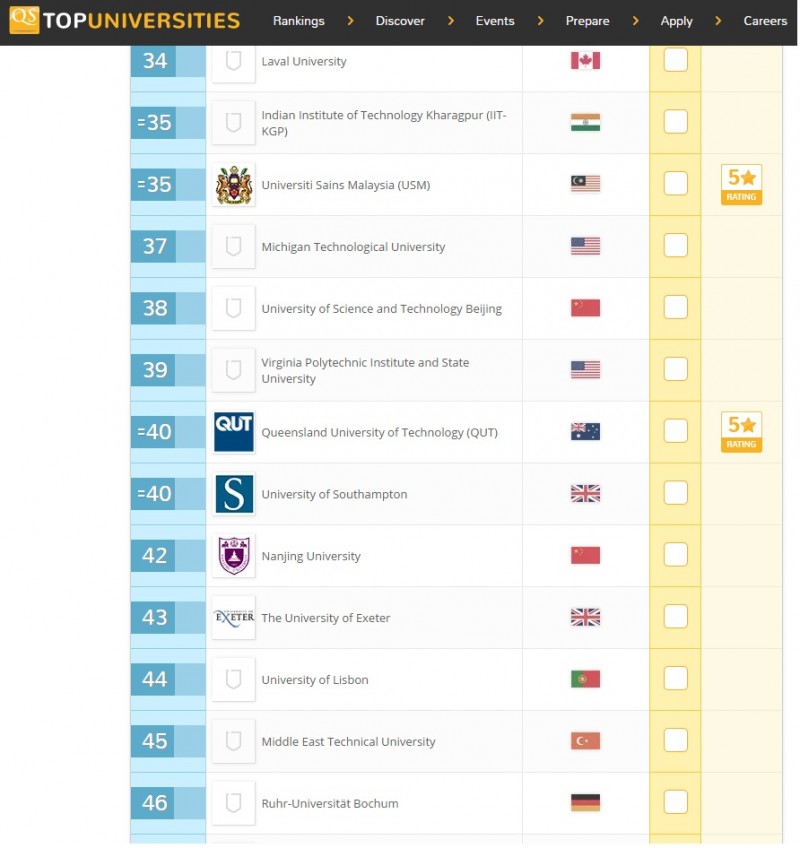This screenshot has height=848, width=800.
Task: Tick the checkbox for University of Exeter
Action: coord(676,617)
